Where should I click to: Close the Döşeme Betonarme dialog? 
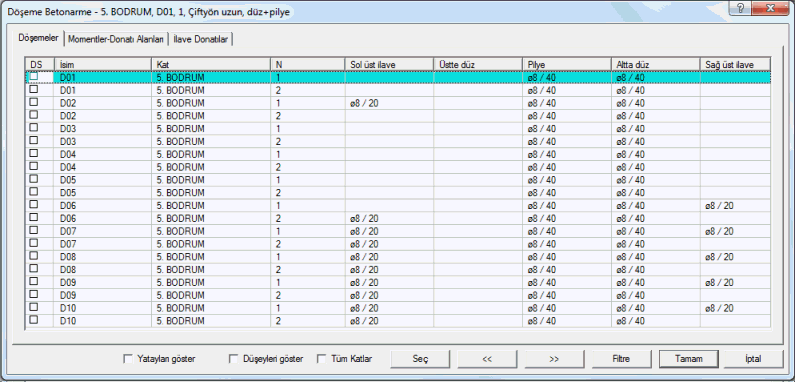[x=770, y=9]
